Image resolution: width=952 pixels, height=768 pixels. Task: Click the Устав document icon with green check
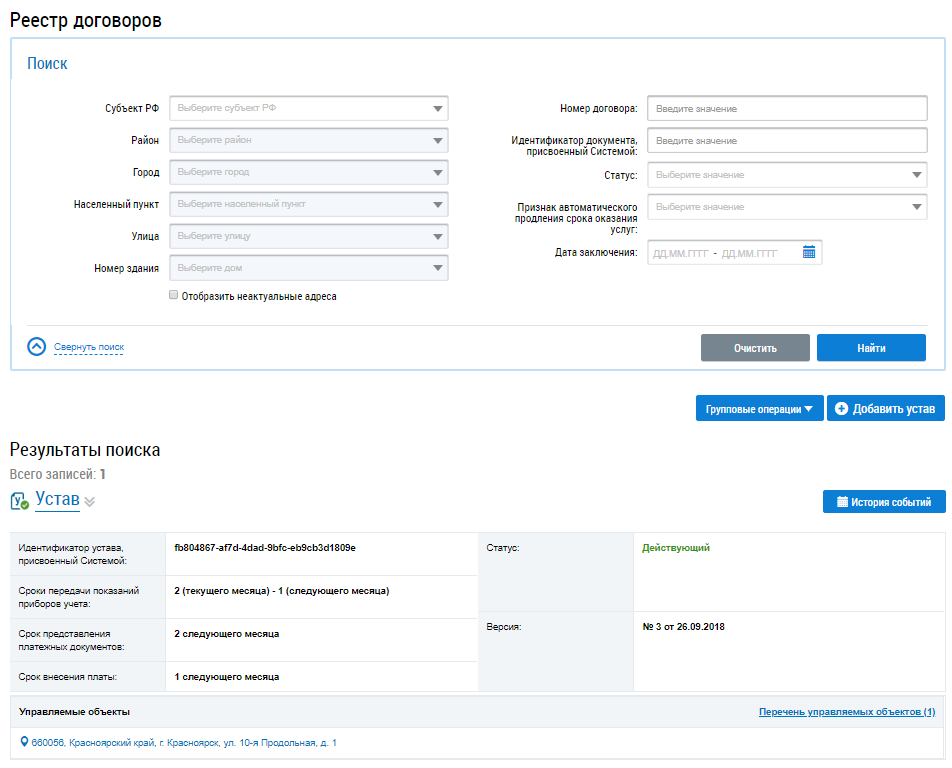coord(19,501)
